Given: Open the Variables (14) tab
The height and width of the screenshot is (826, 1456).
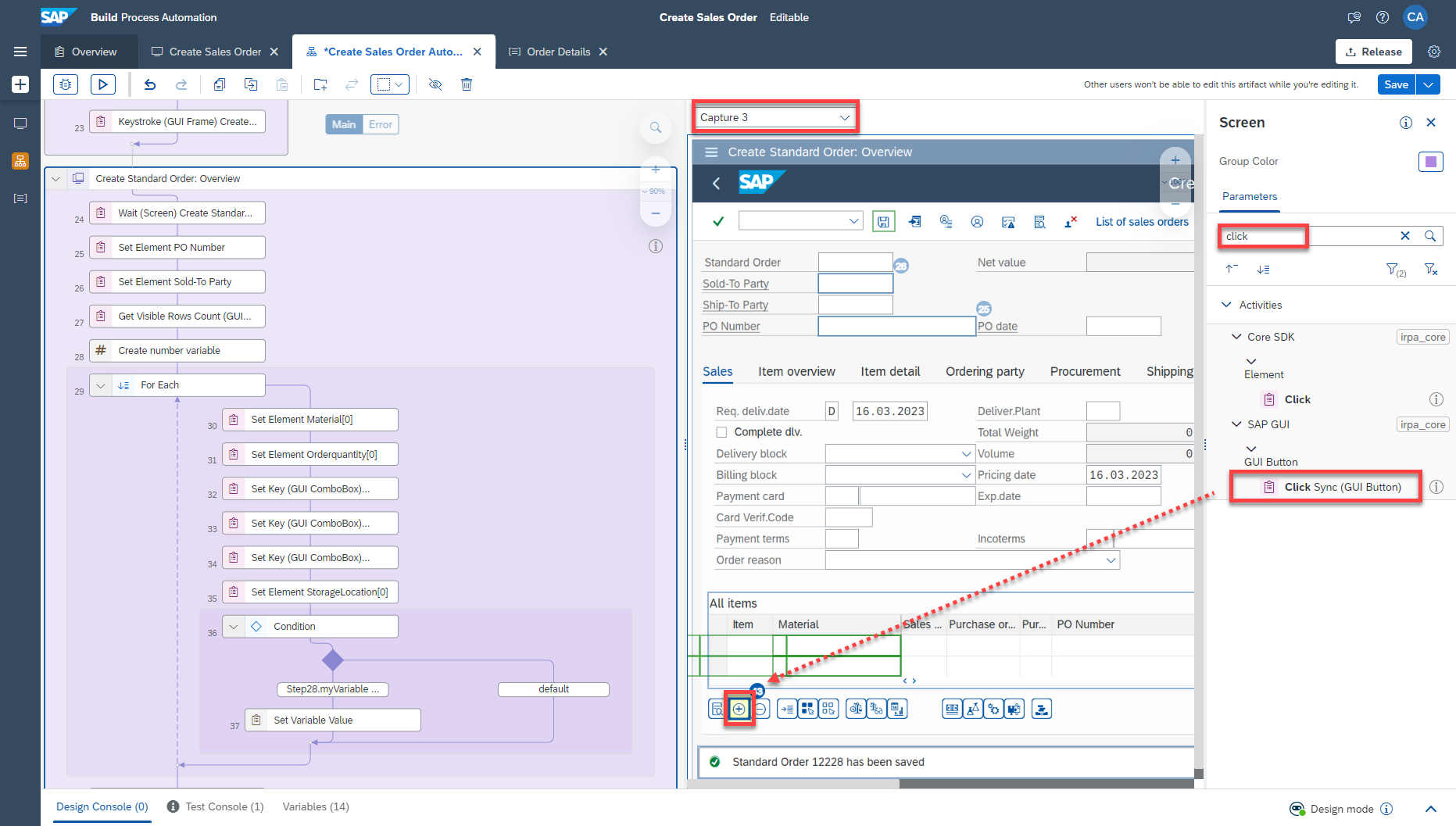Looking at the screenshot, I should tap(316, 806).
